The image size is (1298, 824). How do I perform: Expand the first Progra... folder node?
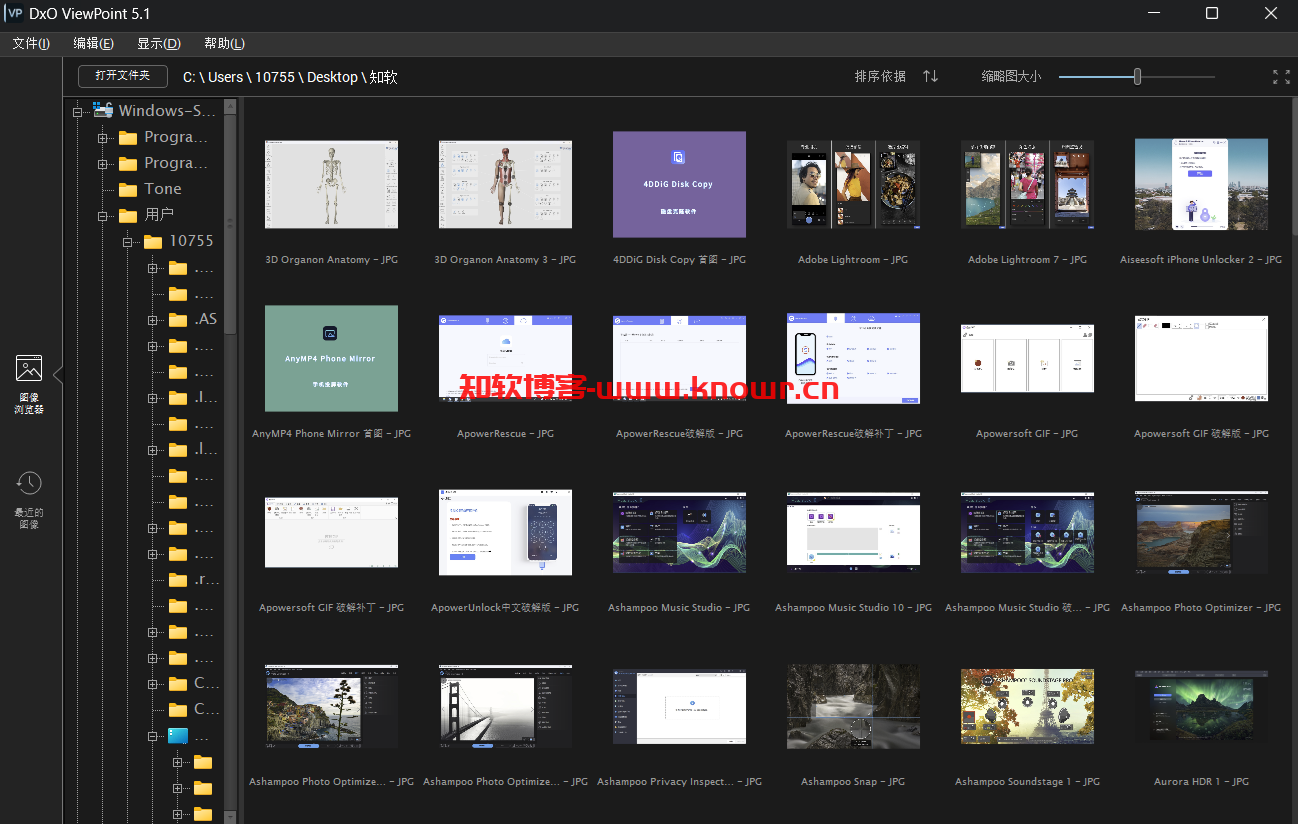coord(102,138)
